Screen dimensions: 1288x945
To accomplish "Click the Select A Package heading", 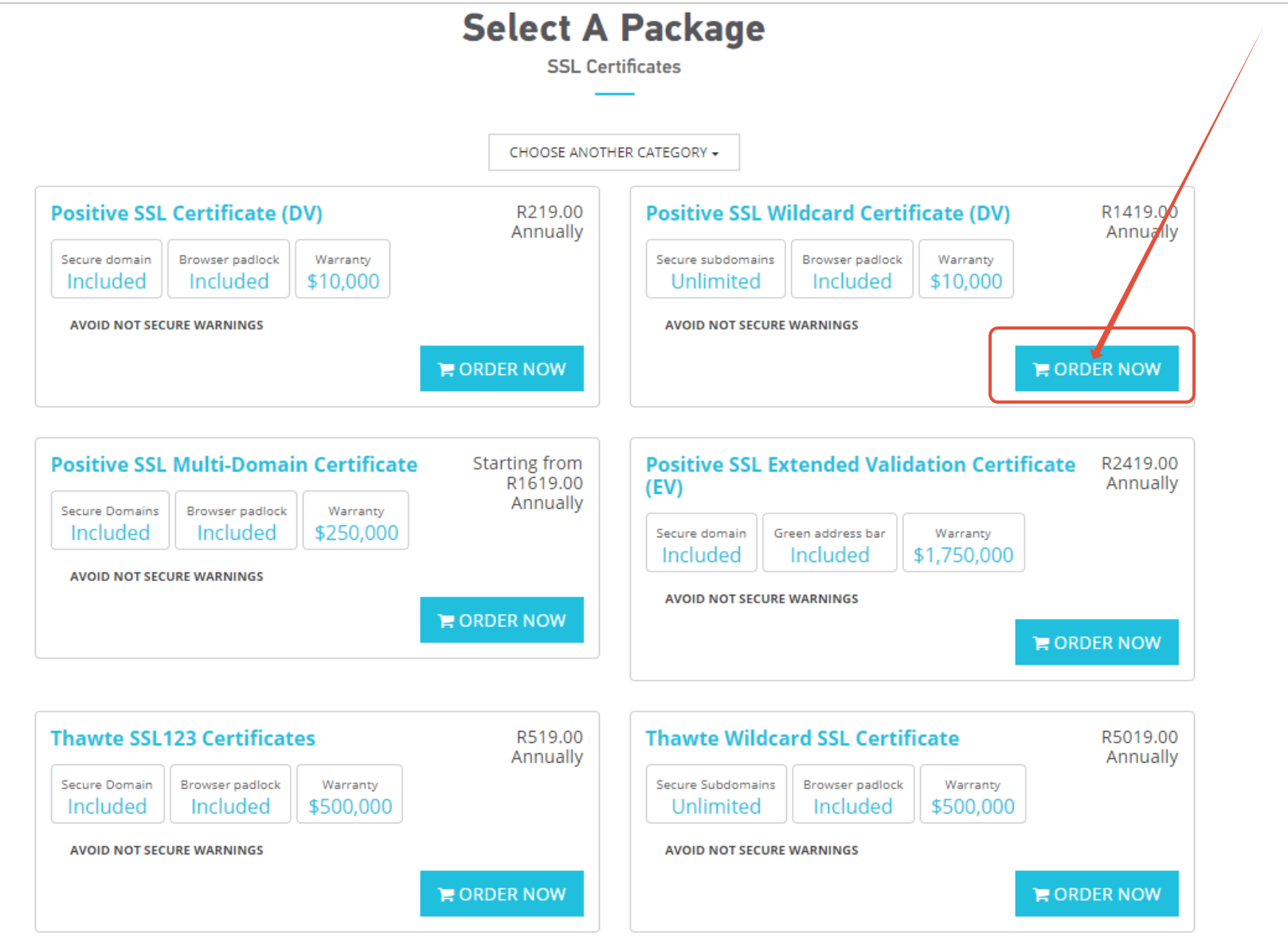I will [613, 29].
